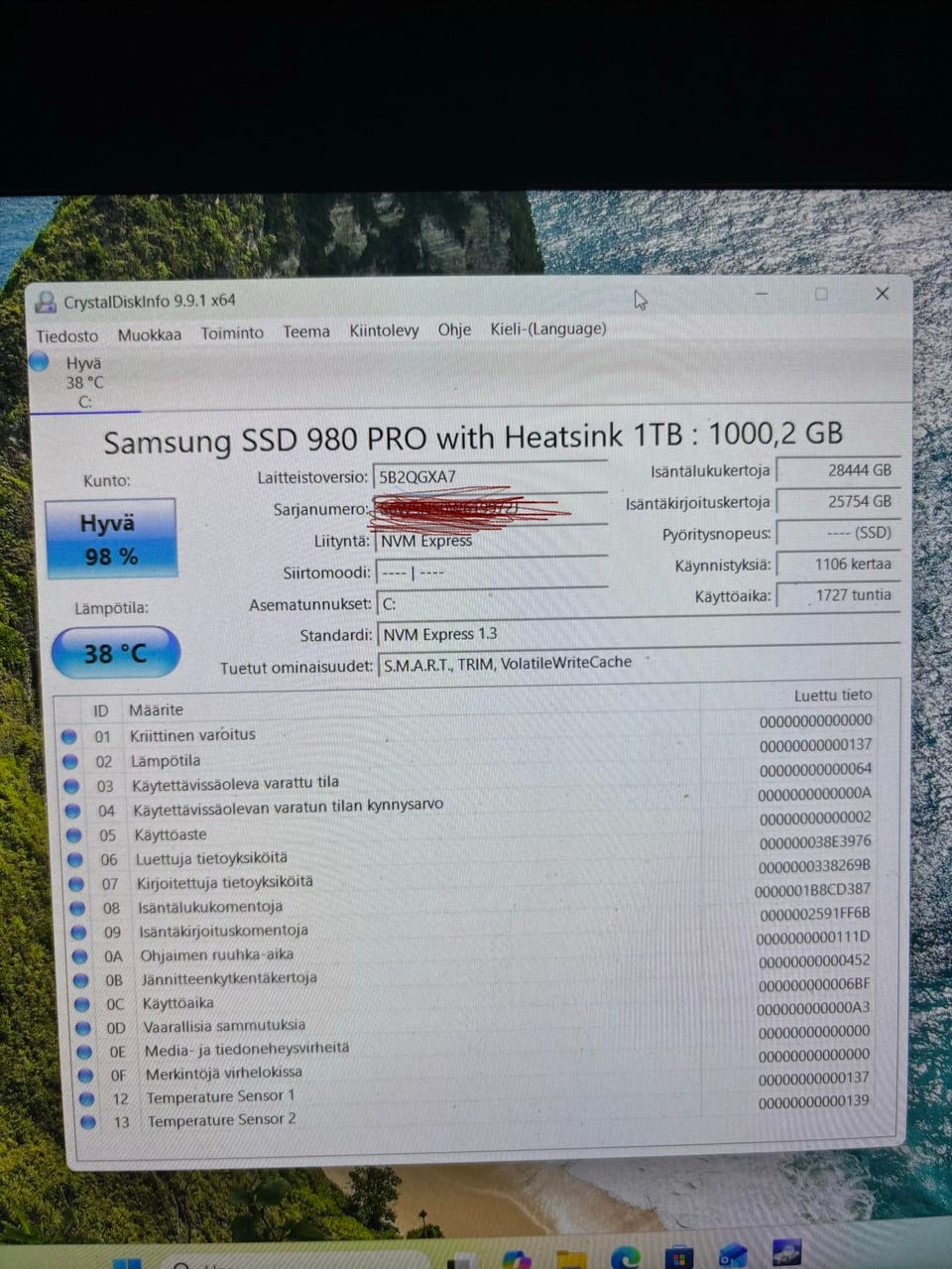
Task: Click the blue disk status orb beside Hyvä
Action: click(x=40, y=361)
